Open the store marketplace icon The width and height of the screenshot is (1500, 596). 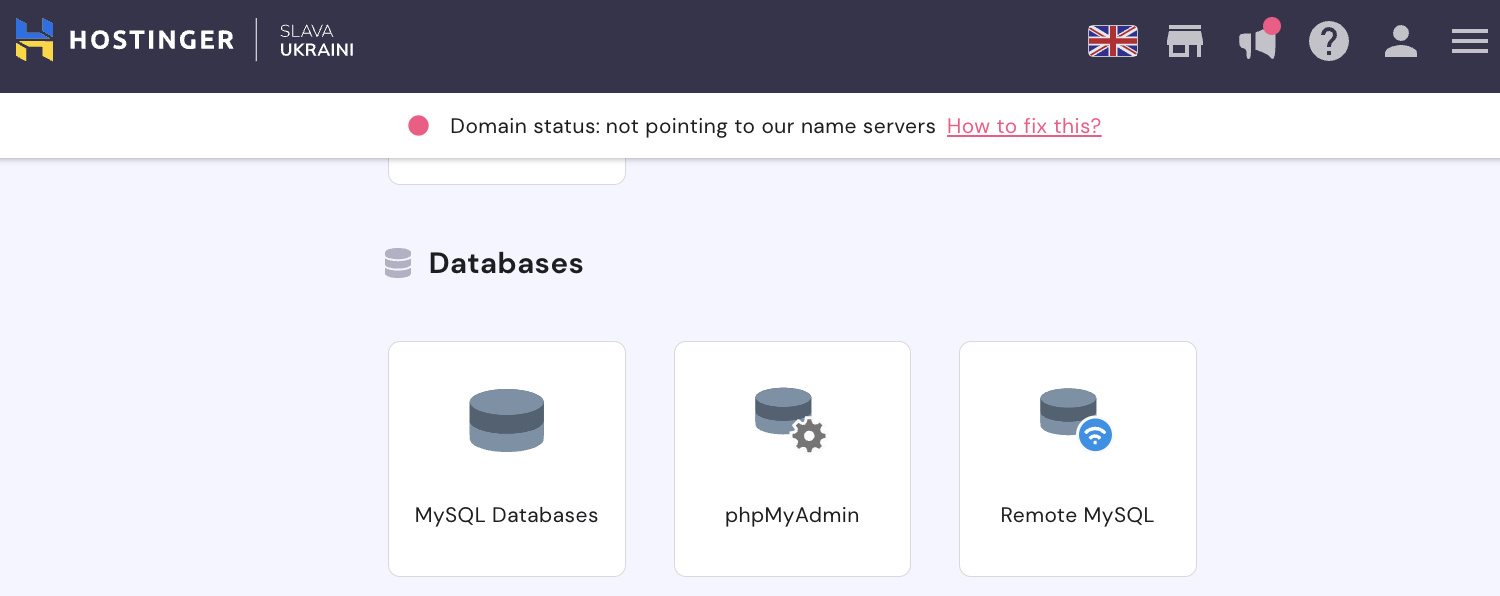point(1184,41)
